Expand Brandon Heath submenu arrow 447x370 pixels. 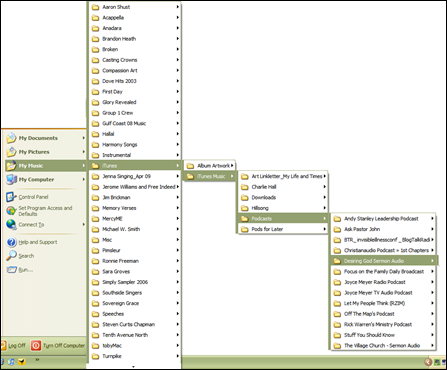(x=178, y=39)
